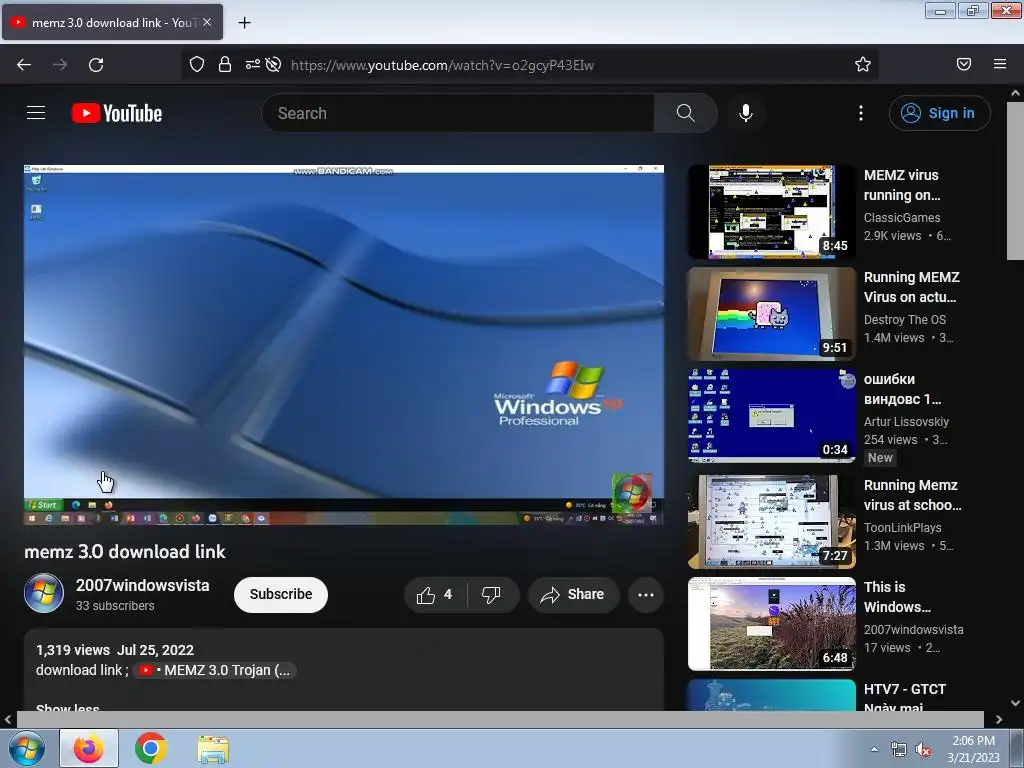Click the 1,319 views Jul 25, 2022 text
The image size is (1024, 768).
click(x=115, y=650)
